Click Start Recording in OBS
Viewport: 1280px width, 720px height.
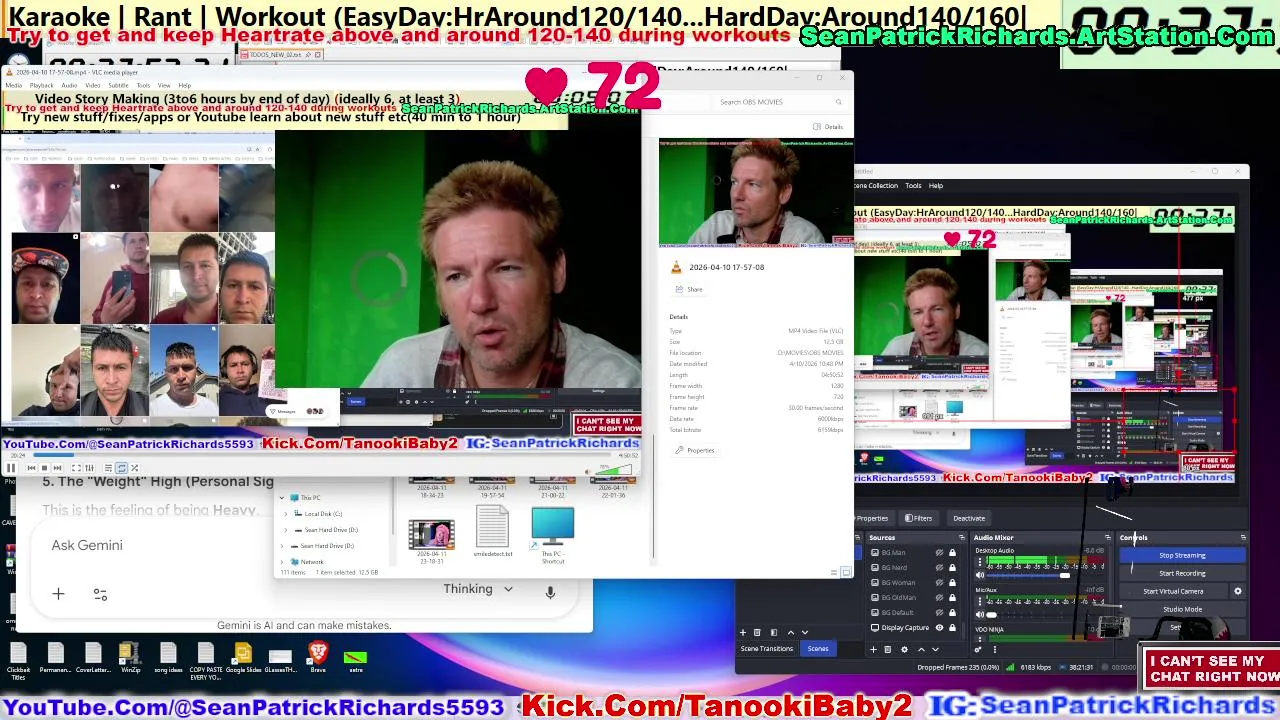click(x=1182, y=573)
